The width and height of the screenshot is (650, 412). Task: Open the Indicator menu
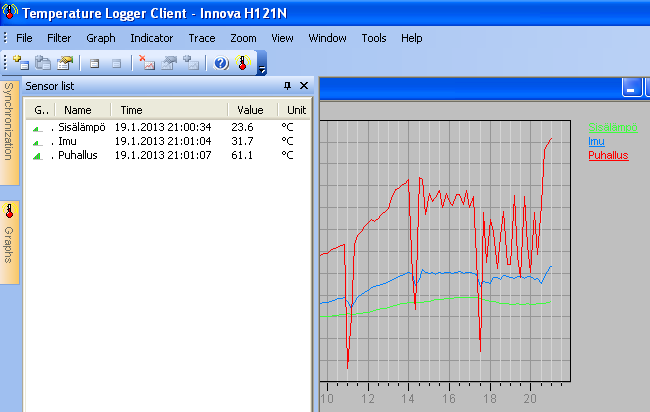point(152,38)
